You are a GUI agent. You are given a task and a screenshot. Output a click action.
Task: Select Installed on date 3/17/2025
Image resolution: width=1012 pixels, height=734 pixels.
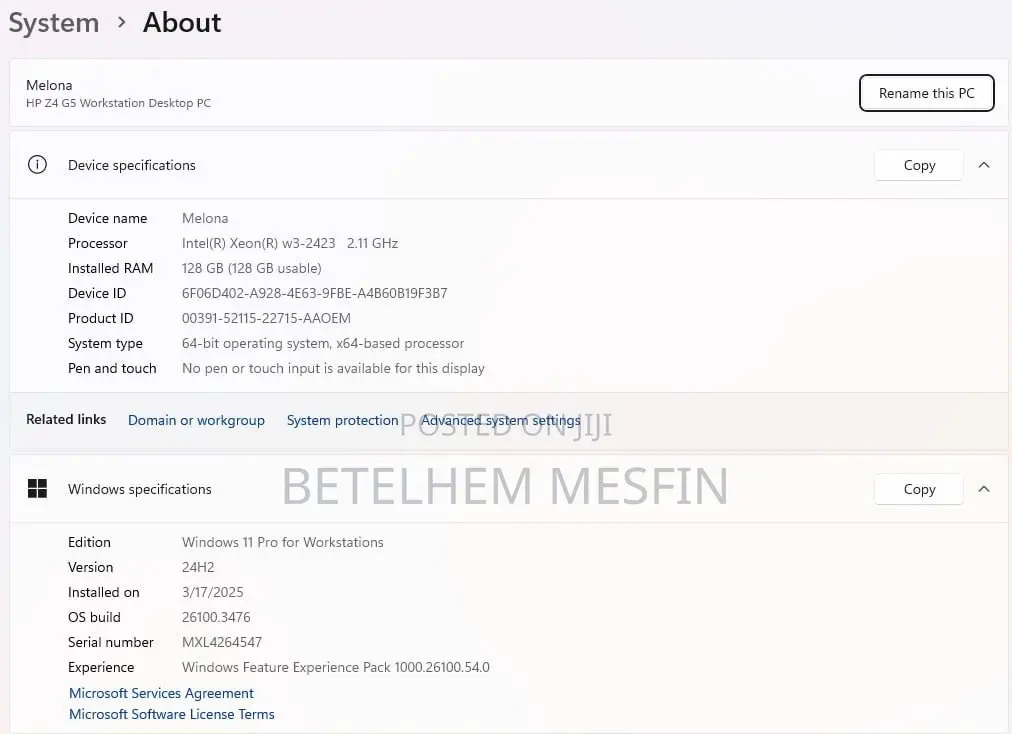(x=212, y=592)
